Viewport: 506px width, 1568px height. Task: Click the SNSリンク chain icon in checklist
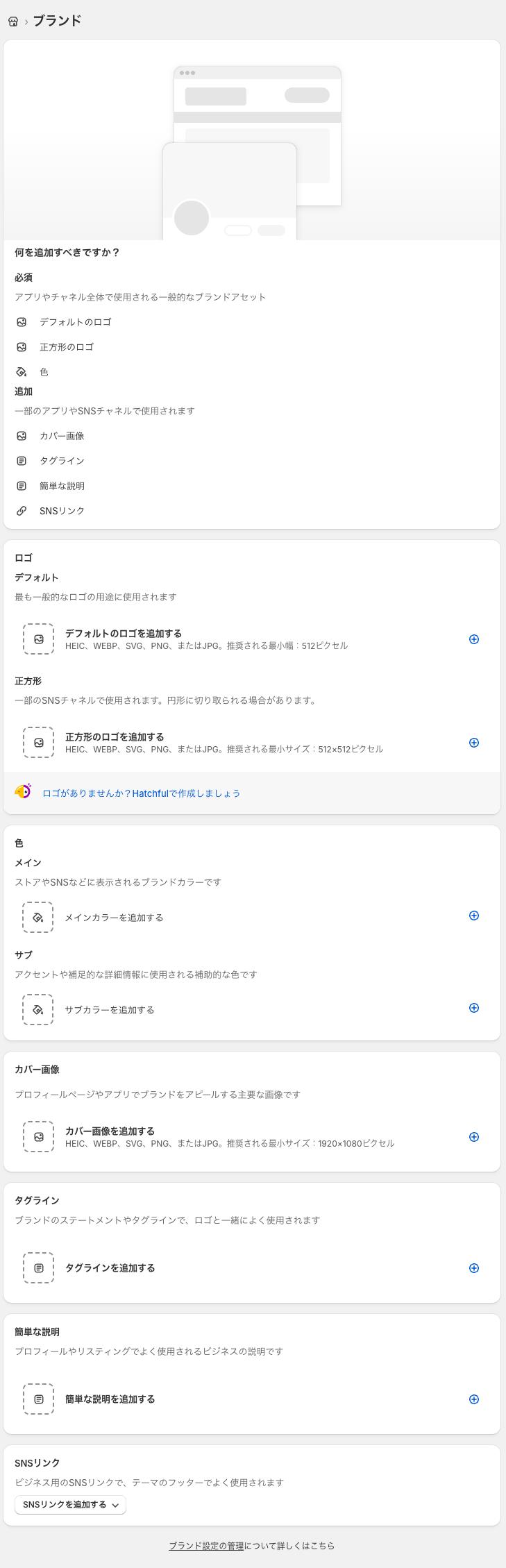point(20,510)
